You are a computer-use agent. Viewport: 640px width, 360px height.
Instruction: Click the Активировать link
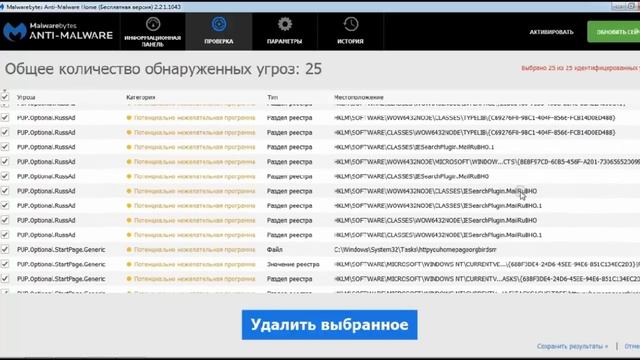(551, 32)
